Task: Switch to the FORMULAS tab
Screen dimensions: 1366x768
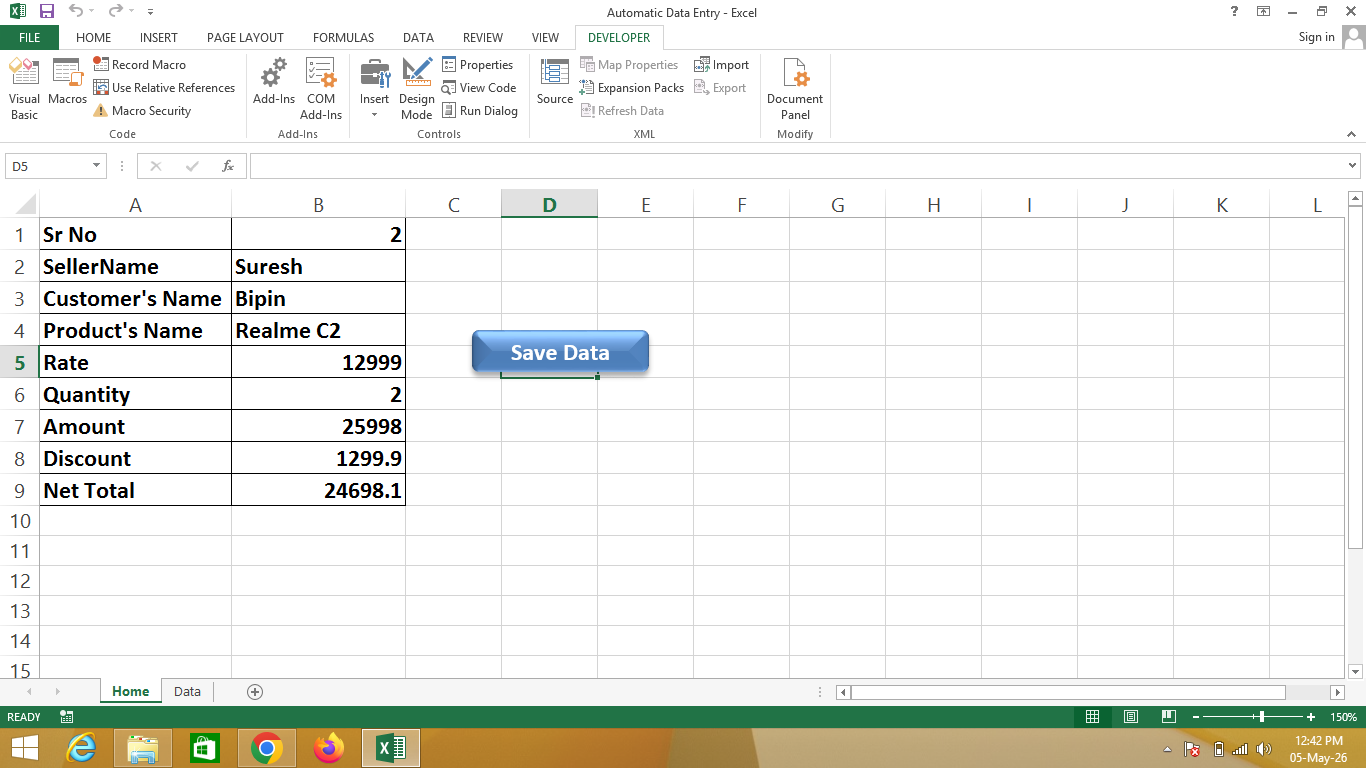Action: pyautogui.click(x=343, y=37)
